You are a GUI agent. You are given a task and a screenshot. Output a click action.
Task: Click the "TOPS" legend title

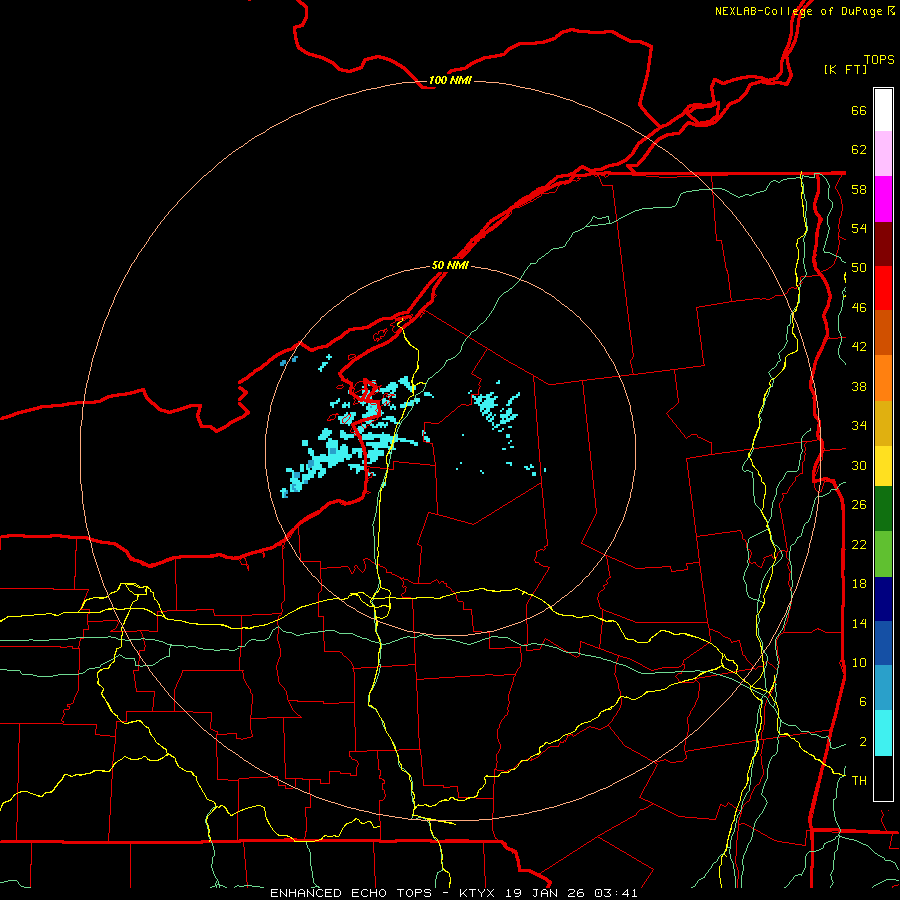pos(879,60)
